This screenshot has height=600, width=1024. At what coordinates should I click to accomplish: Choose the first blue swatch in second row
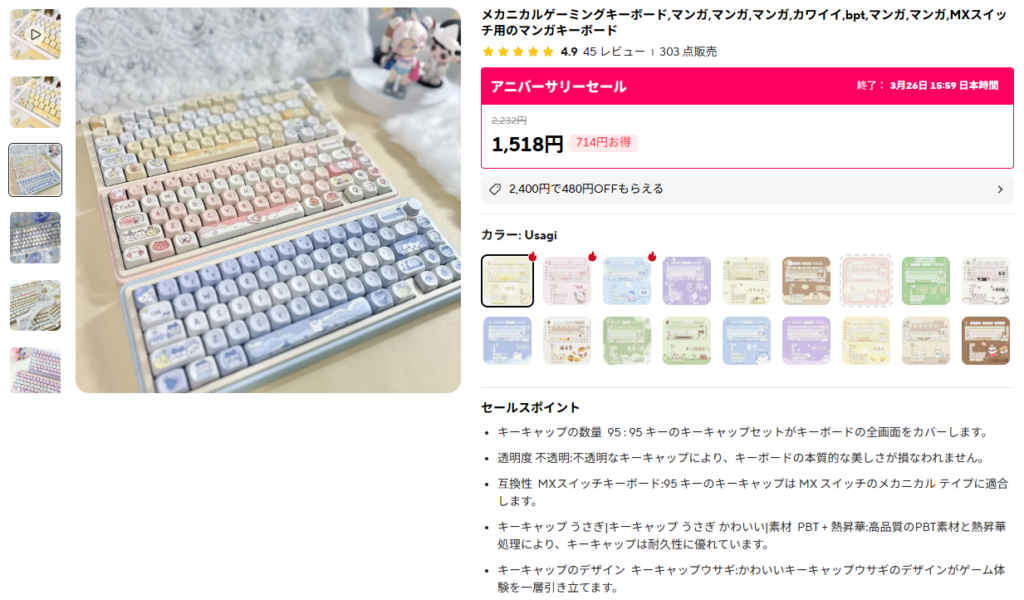pos(507,341)
